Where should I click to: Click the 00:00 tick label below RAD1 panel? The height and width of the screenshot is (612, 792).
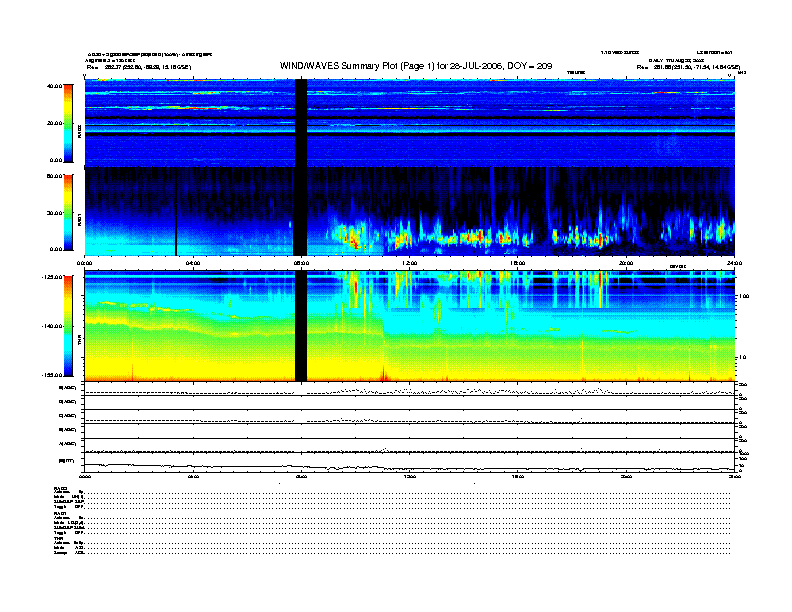[84, 263]
